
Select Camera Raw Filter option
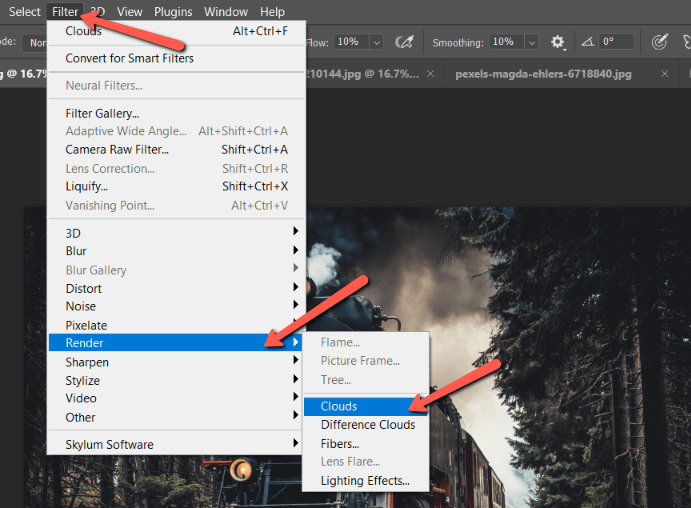(117, 150)
